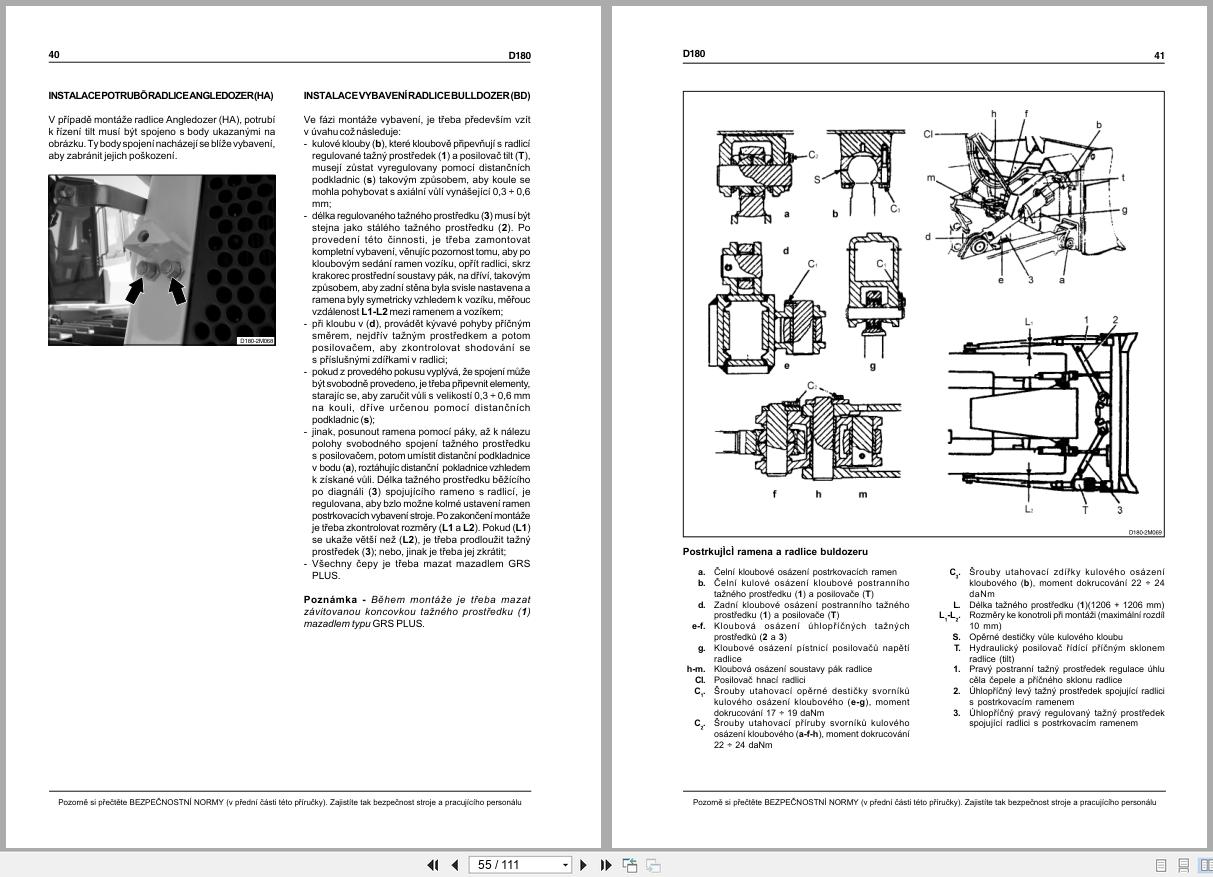Click caption 'Postrkující ramena a radlice buldozeru'
Screen dimensions: 1213x877
(x=775, y=551)
